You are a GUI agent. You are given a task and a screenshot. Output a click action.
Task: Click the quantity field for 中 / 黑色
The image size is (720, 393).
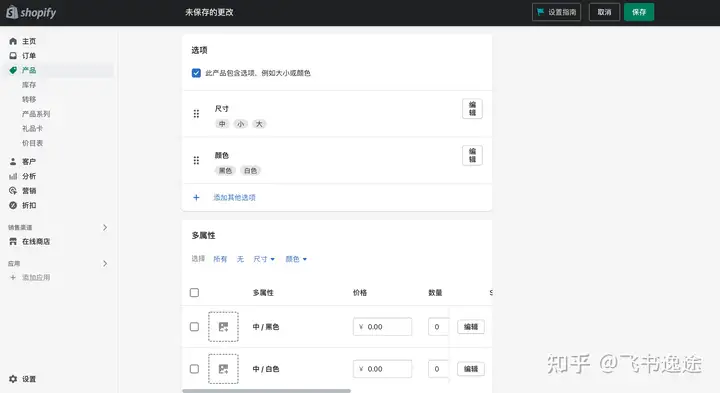[439, 327]
